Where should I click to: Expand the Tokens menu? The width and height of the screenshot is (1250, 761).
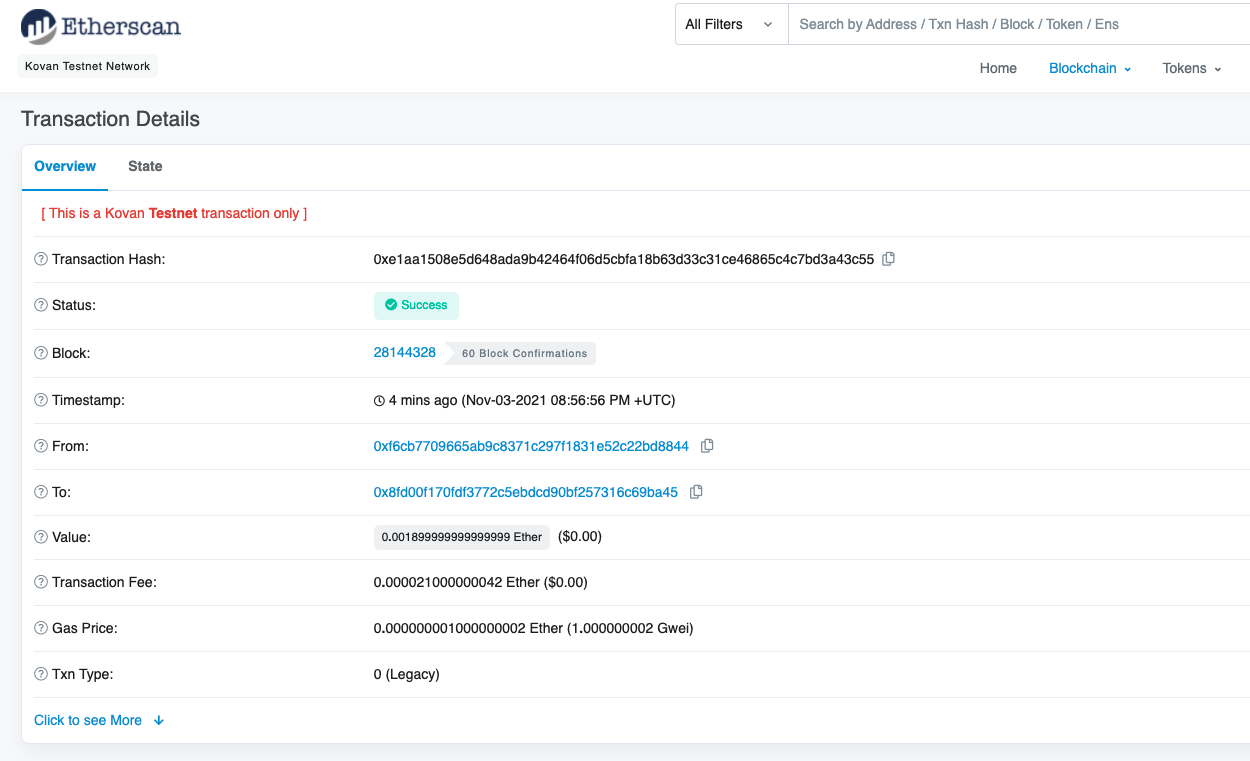[1192, 68]
